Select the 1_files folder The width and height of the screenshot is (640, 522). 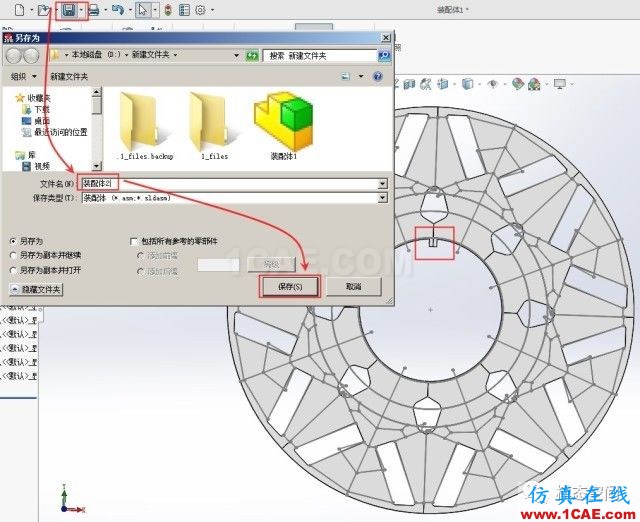point(214,127)
